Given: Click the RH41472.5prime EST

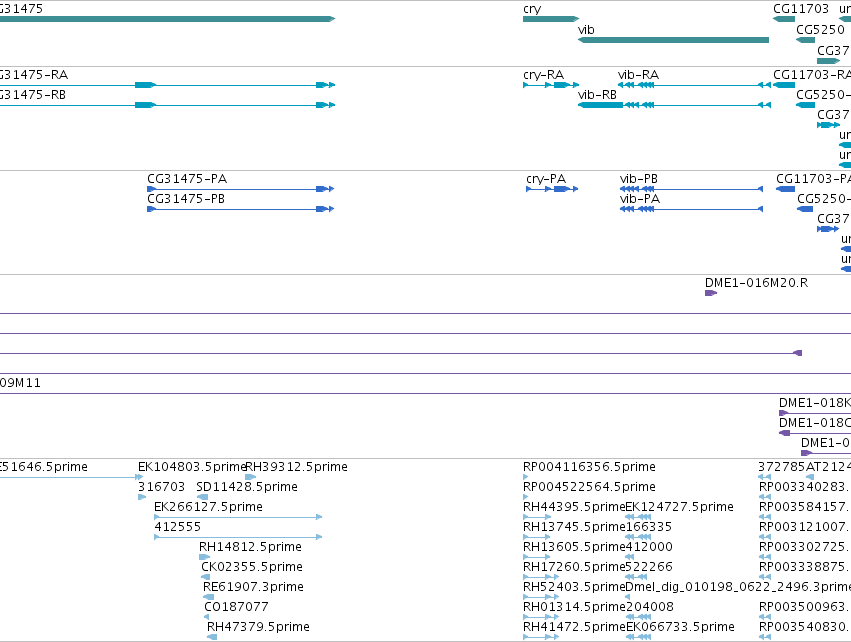Looking at the screenshot, I should tap(541, 637).
